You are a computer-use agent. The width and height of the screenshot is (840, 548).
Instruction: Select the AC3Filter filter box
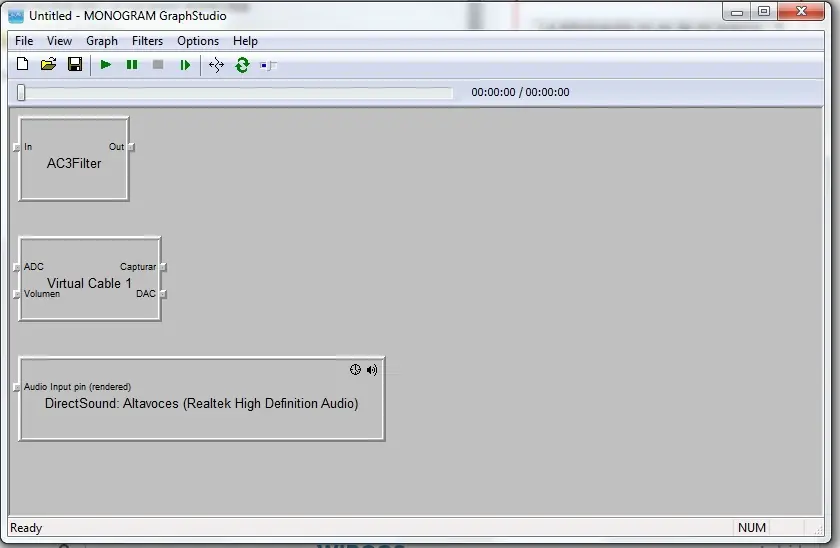pos(74,159)
